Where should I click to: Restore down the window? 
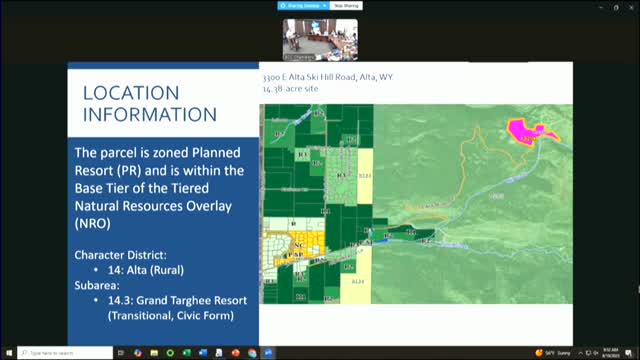(x=616, y=7)
